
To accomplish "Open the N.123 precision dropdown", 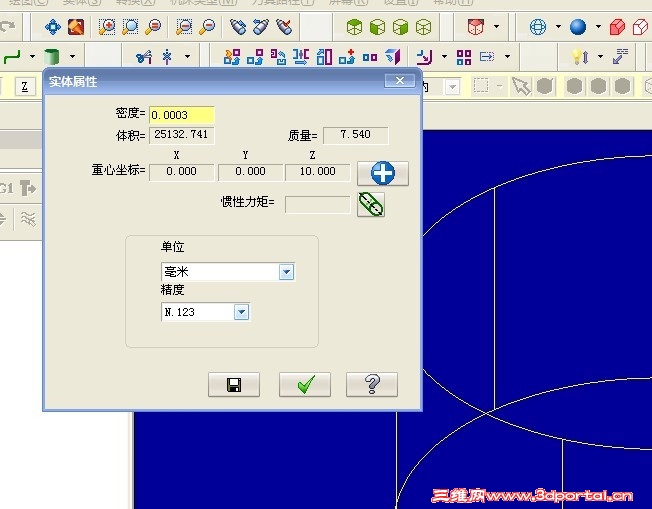I will (x=242, y=312).
